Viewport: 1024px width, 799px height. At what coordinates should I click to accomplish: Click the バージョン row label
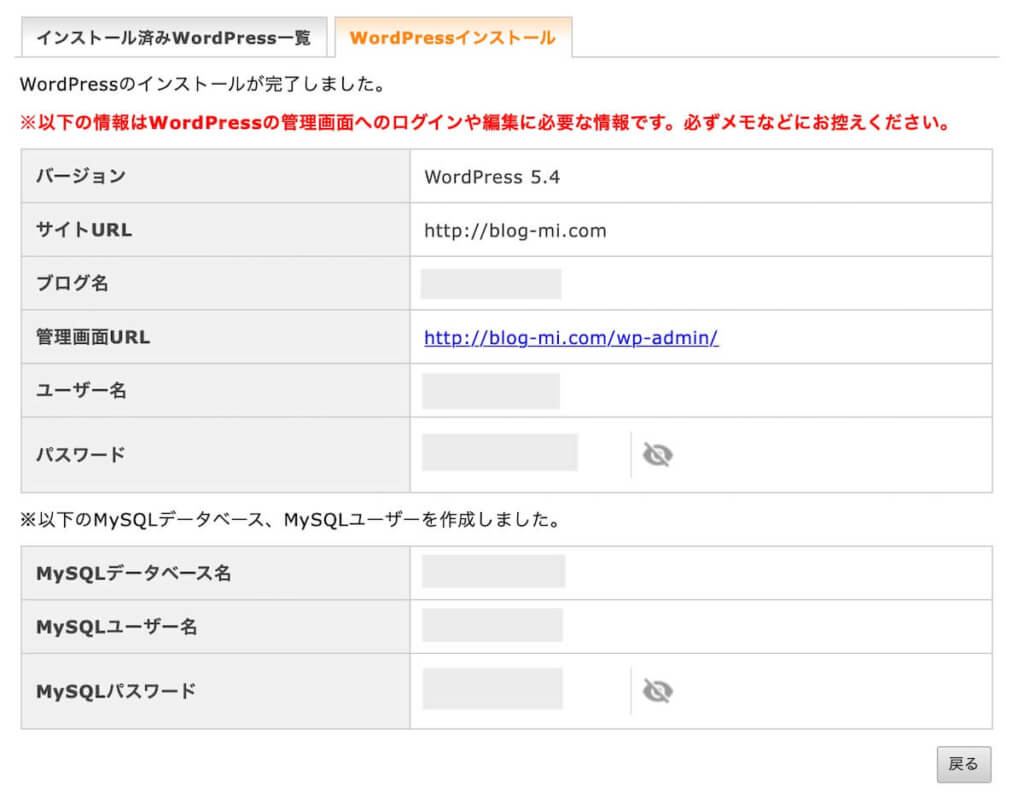click(80, 176)
